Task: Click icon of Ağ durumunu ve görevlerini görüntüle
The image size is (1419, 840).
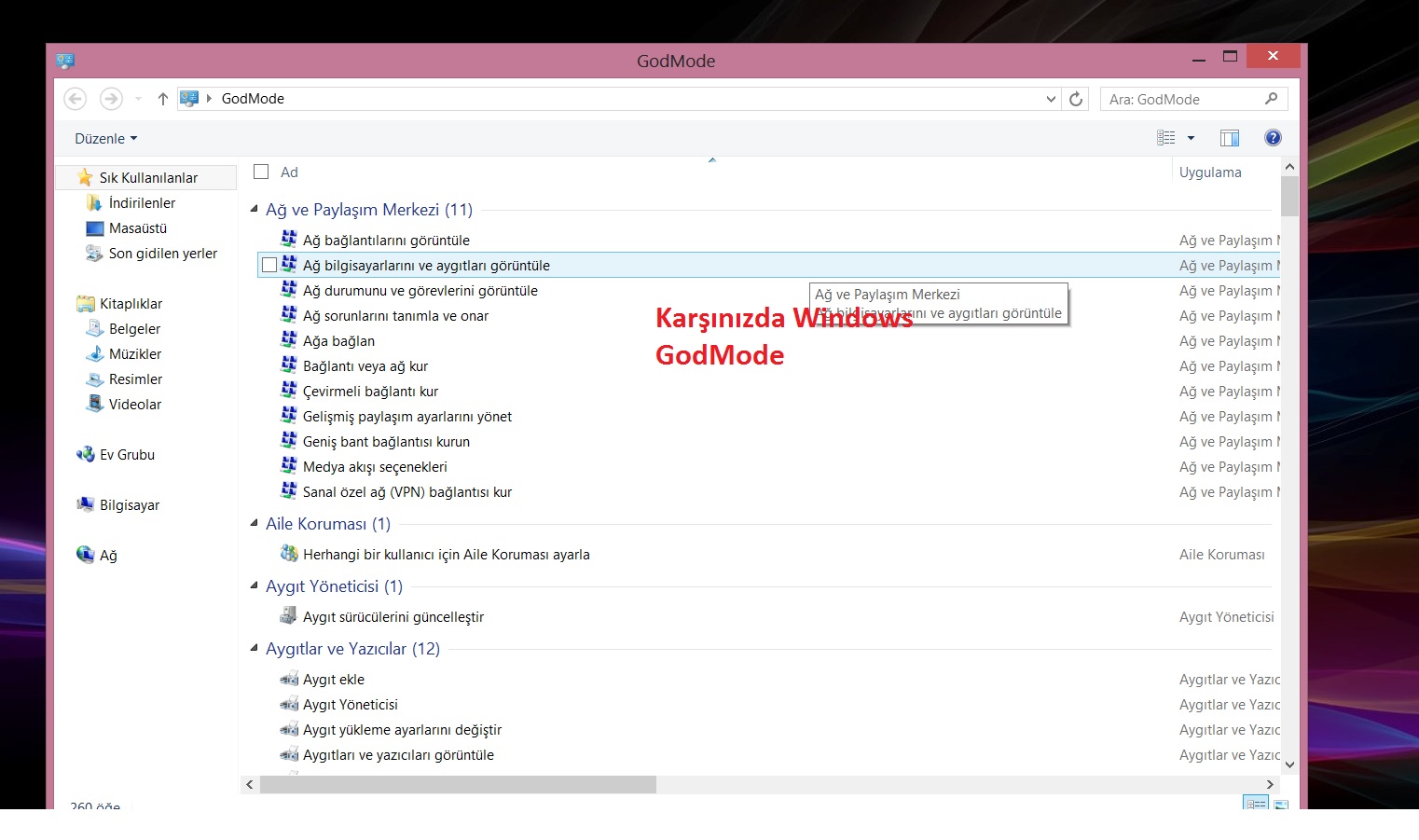Action: tap(289, 290)
